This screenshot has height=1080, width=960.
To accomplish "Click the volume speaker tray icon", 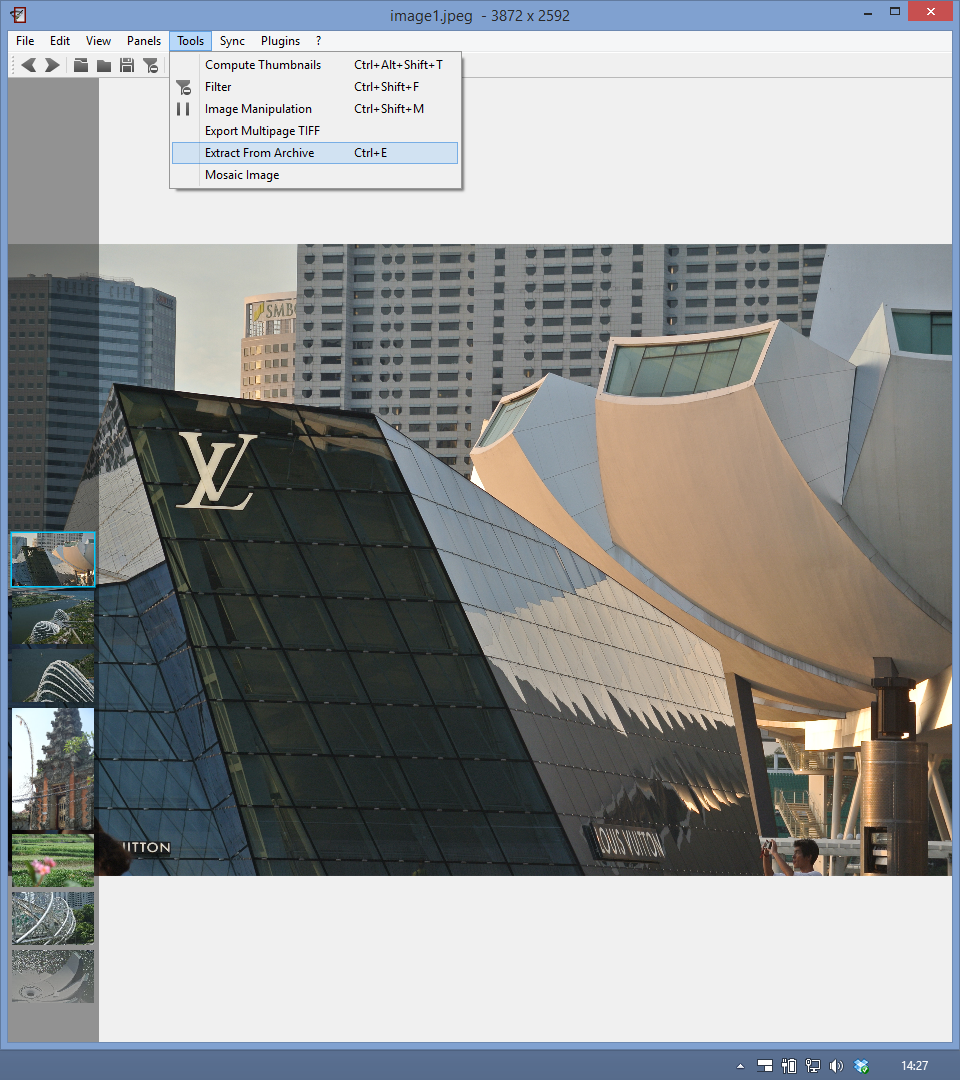I will (x=836, y=1066).
